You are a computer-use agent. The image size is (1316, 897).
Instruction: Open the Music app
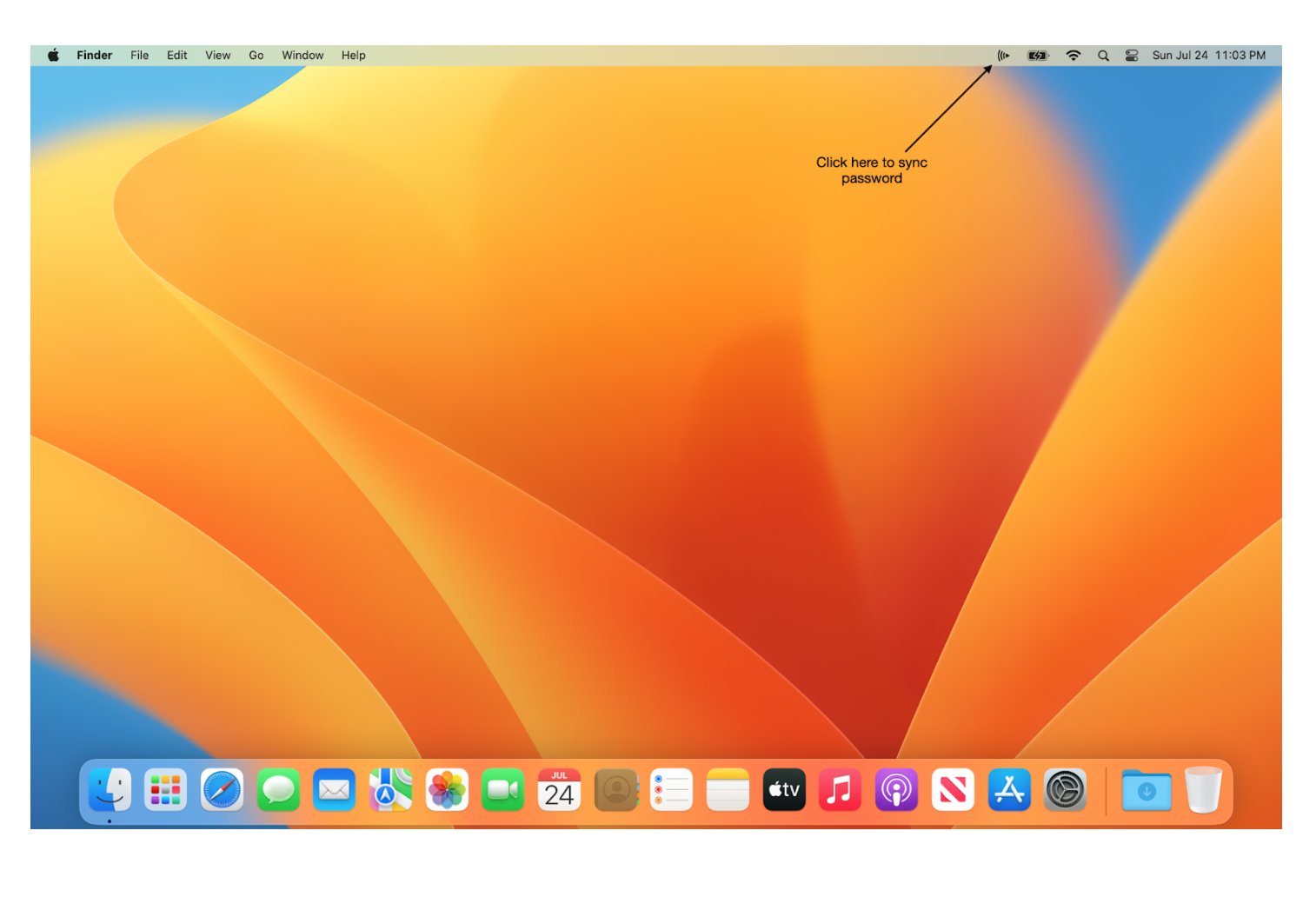(x=840, y=790)
